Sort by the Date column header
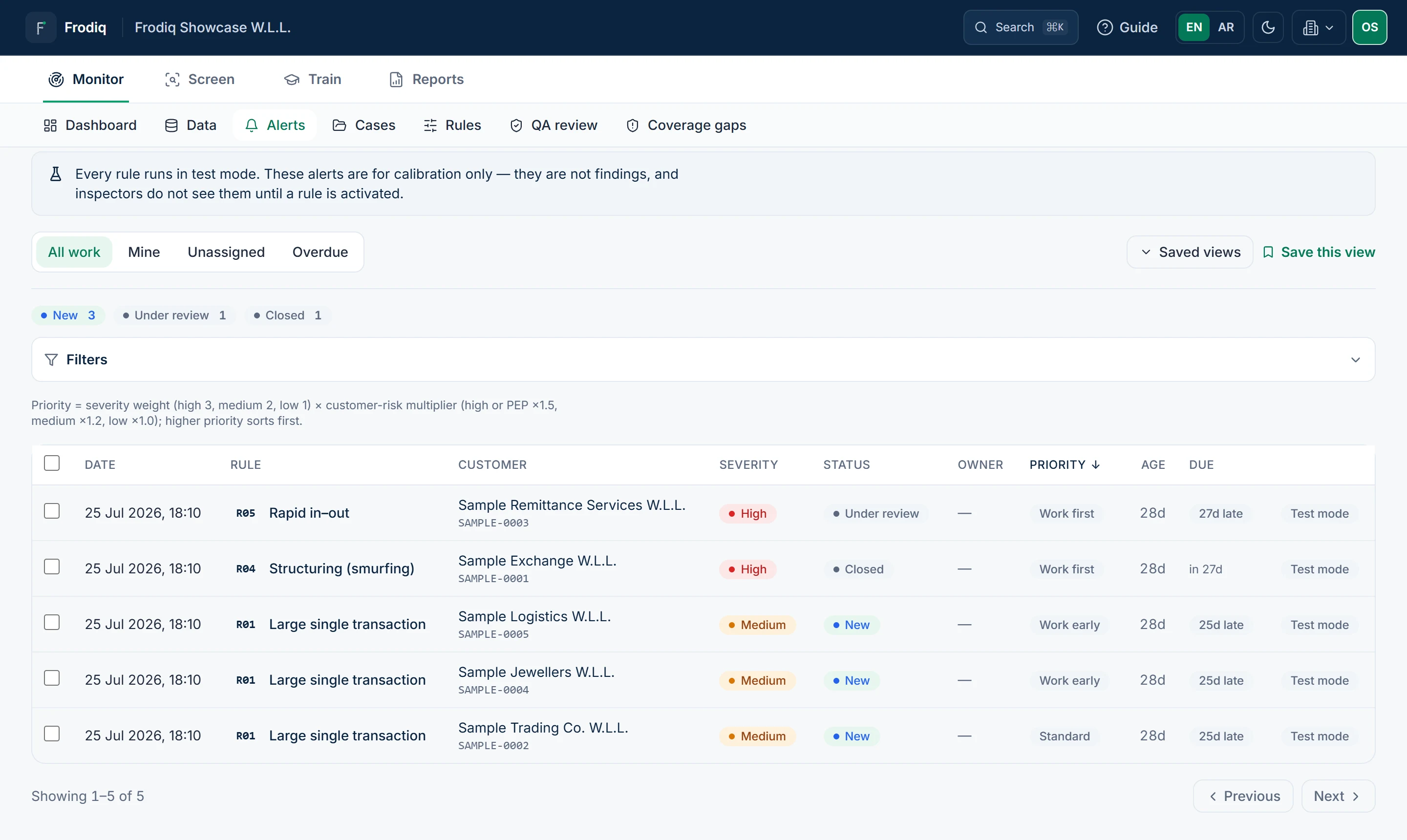Viewport: 1407px width, 840px height. click(100, 465)
